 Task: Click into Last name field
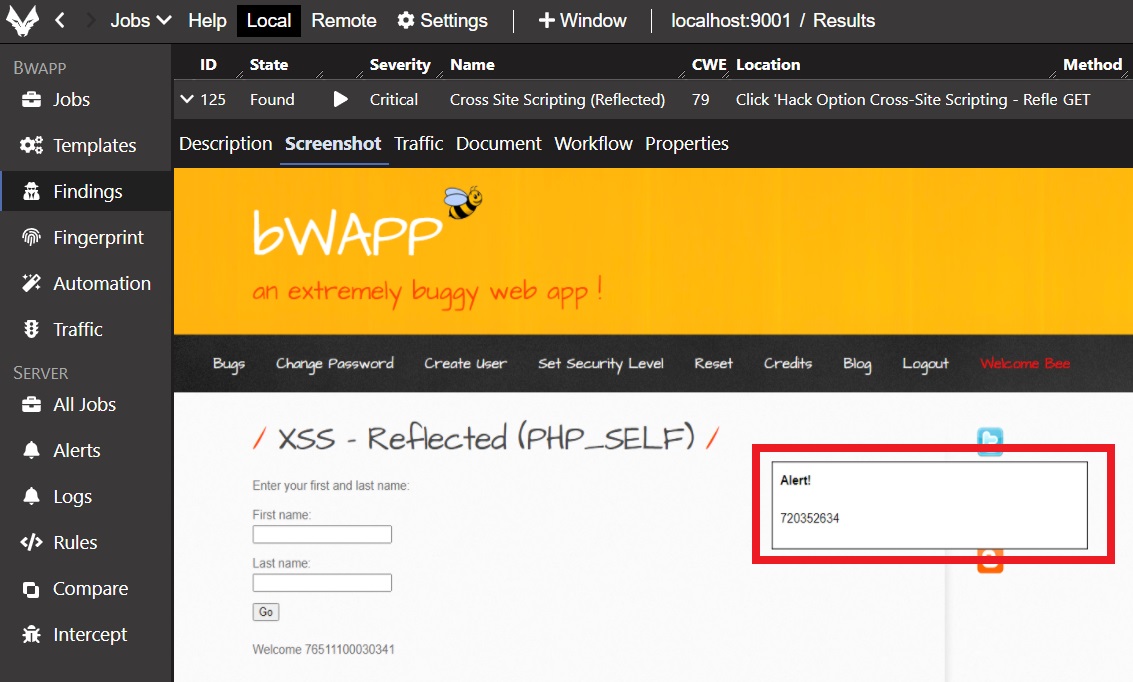[x=322, y=583]
